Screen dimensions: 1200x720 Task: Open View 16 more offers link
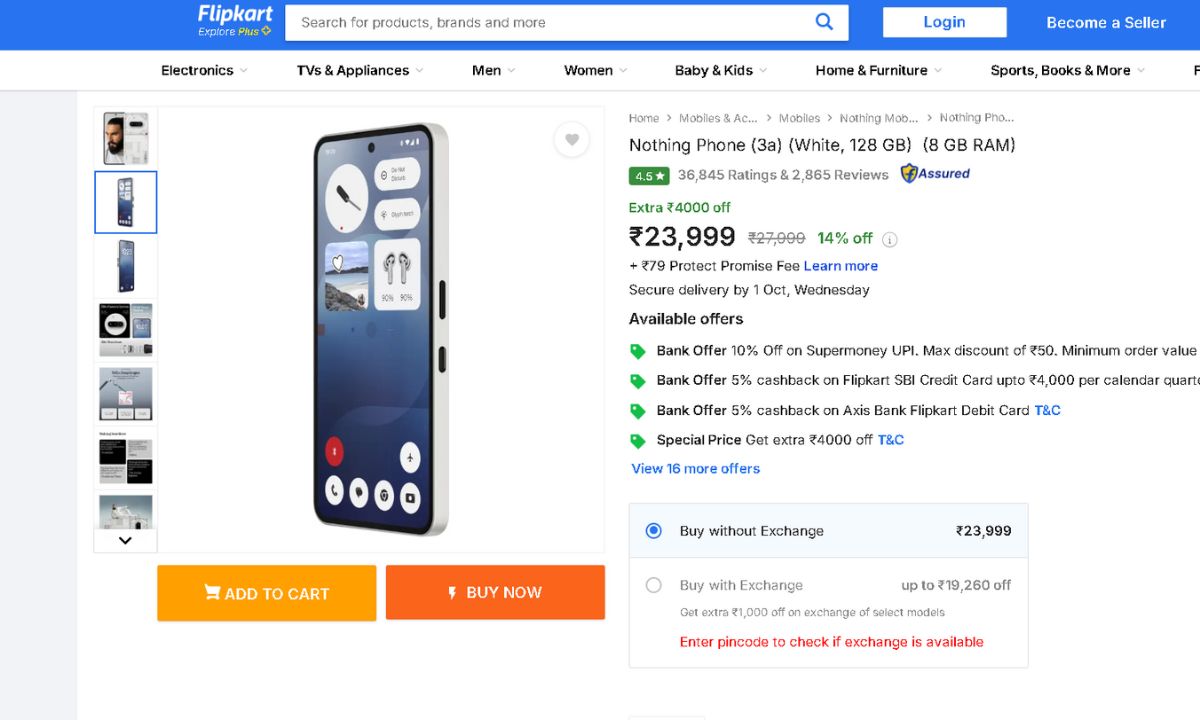(x=696, y=468)
